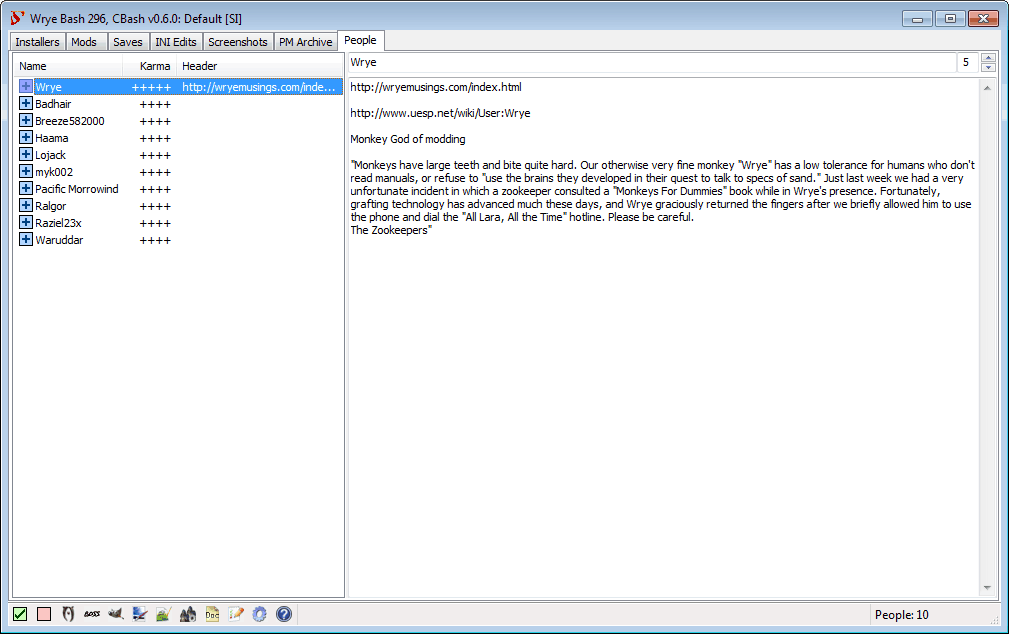Toggle the pink square checkbox in status bar
1009x634 pixels.
coord(44,614)
